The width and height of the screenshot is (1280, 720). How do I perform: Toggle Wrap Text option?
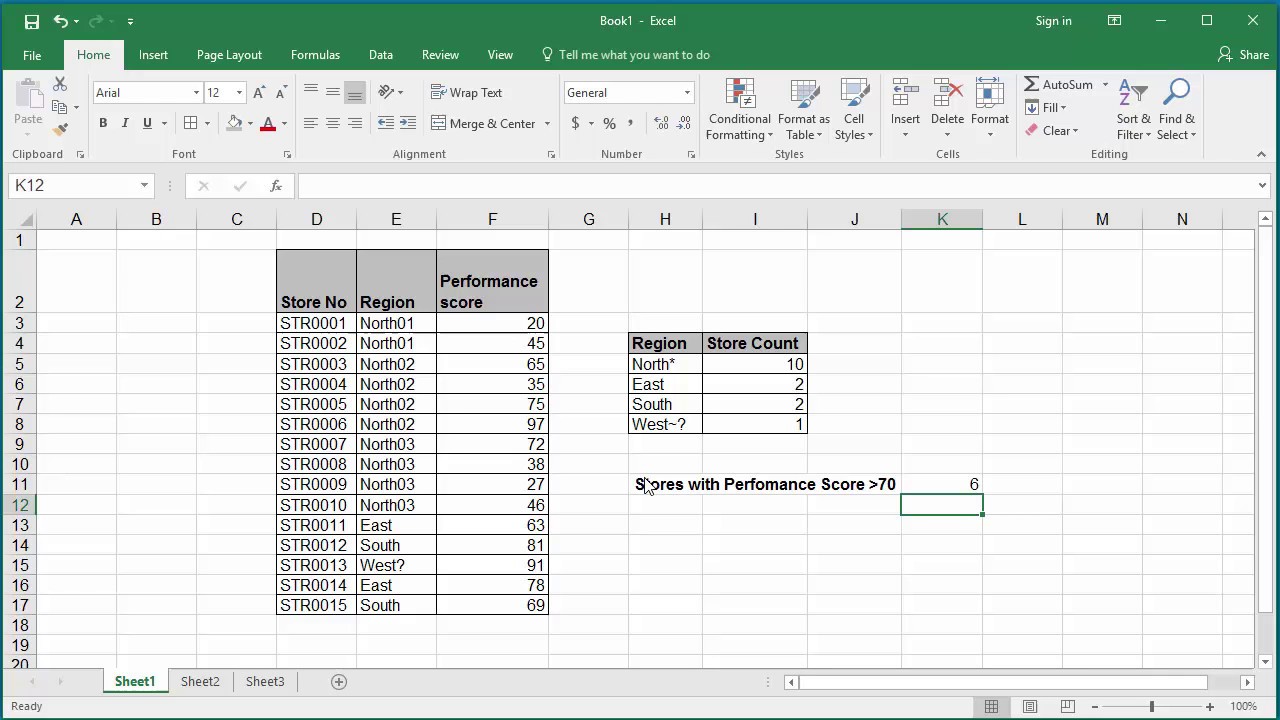coord(467,92)
